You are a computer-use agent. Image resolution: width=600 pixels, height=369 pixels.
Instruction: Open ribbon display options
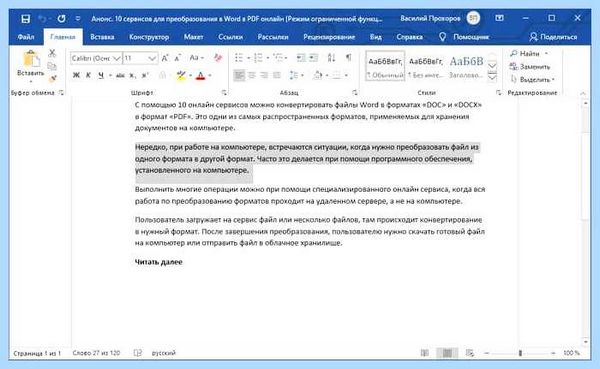499,18
